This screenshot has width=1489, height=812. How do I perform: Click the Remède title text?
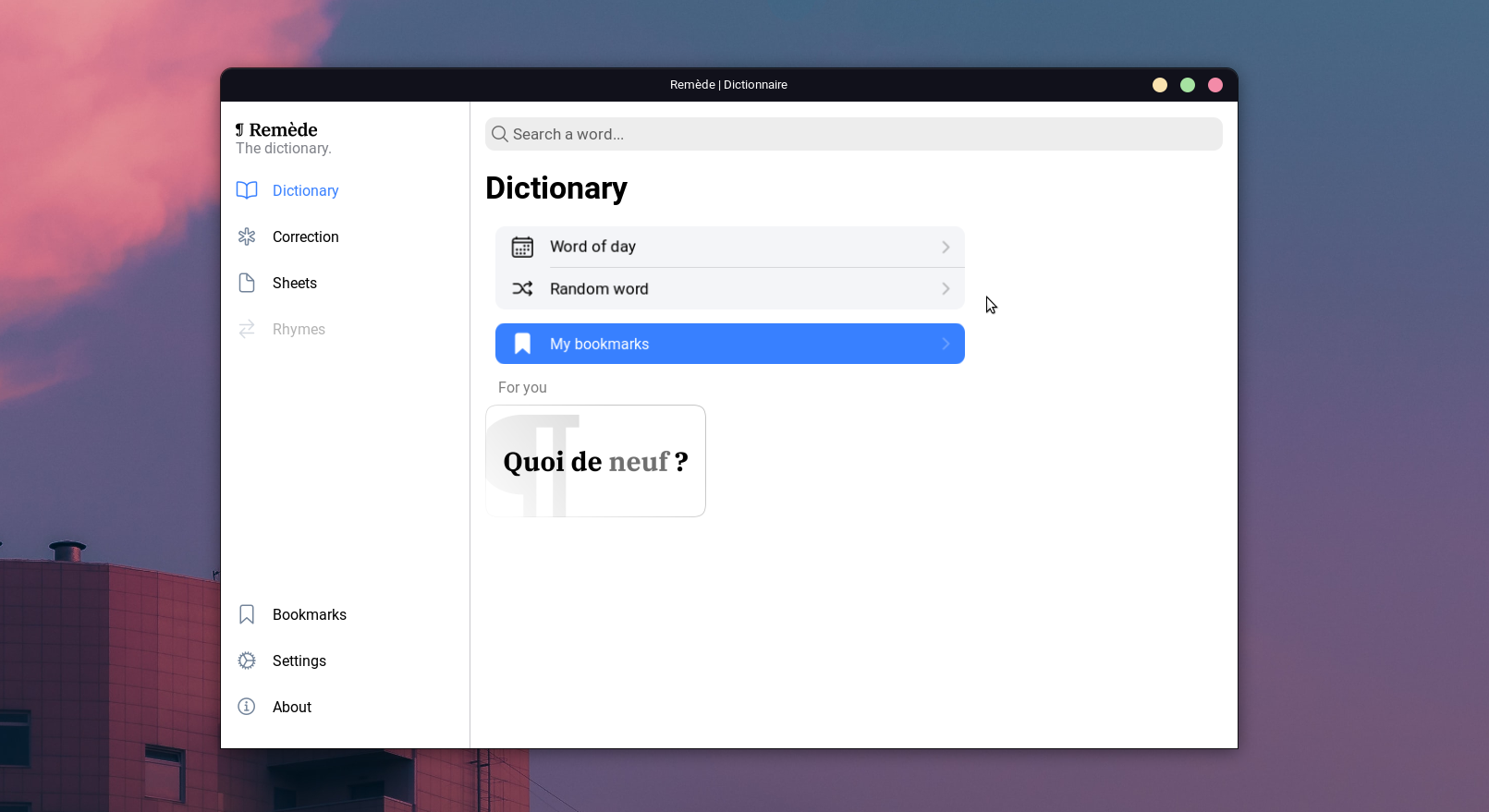pos(284,130)
